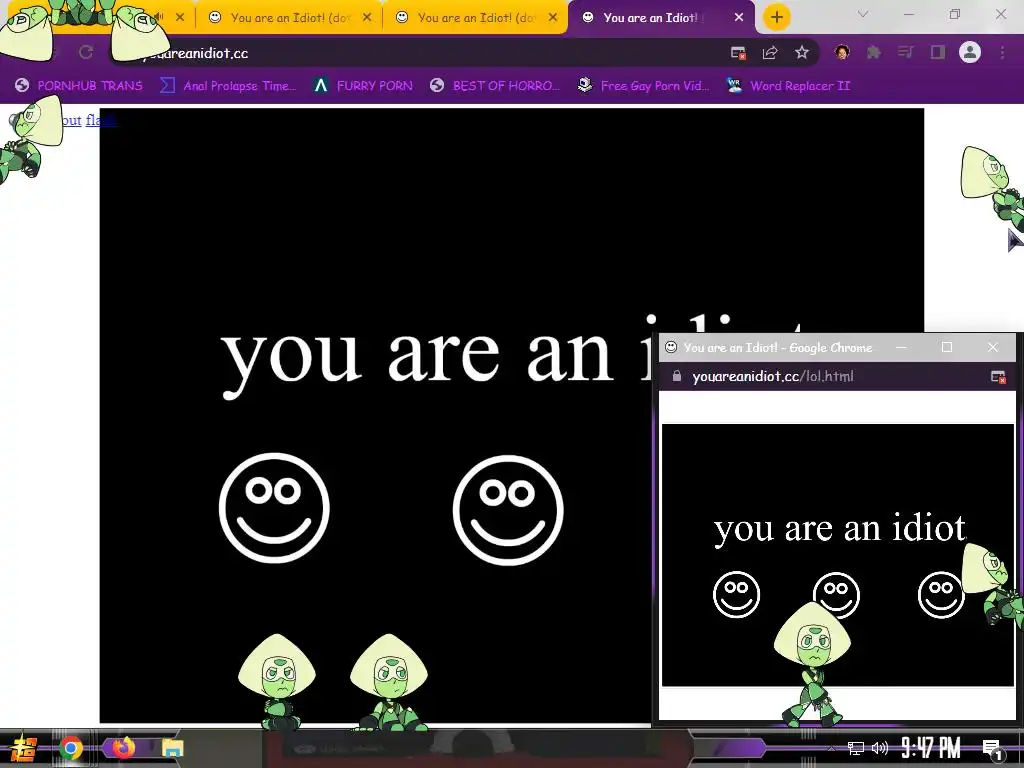The image size is (1024, 768).
Task: Follow the flash link on page
Action: pyautogui.click(x=101, y=120)
